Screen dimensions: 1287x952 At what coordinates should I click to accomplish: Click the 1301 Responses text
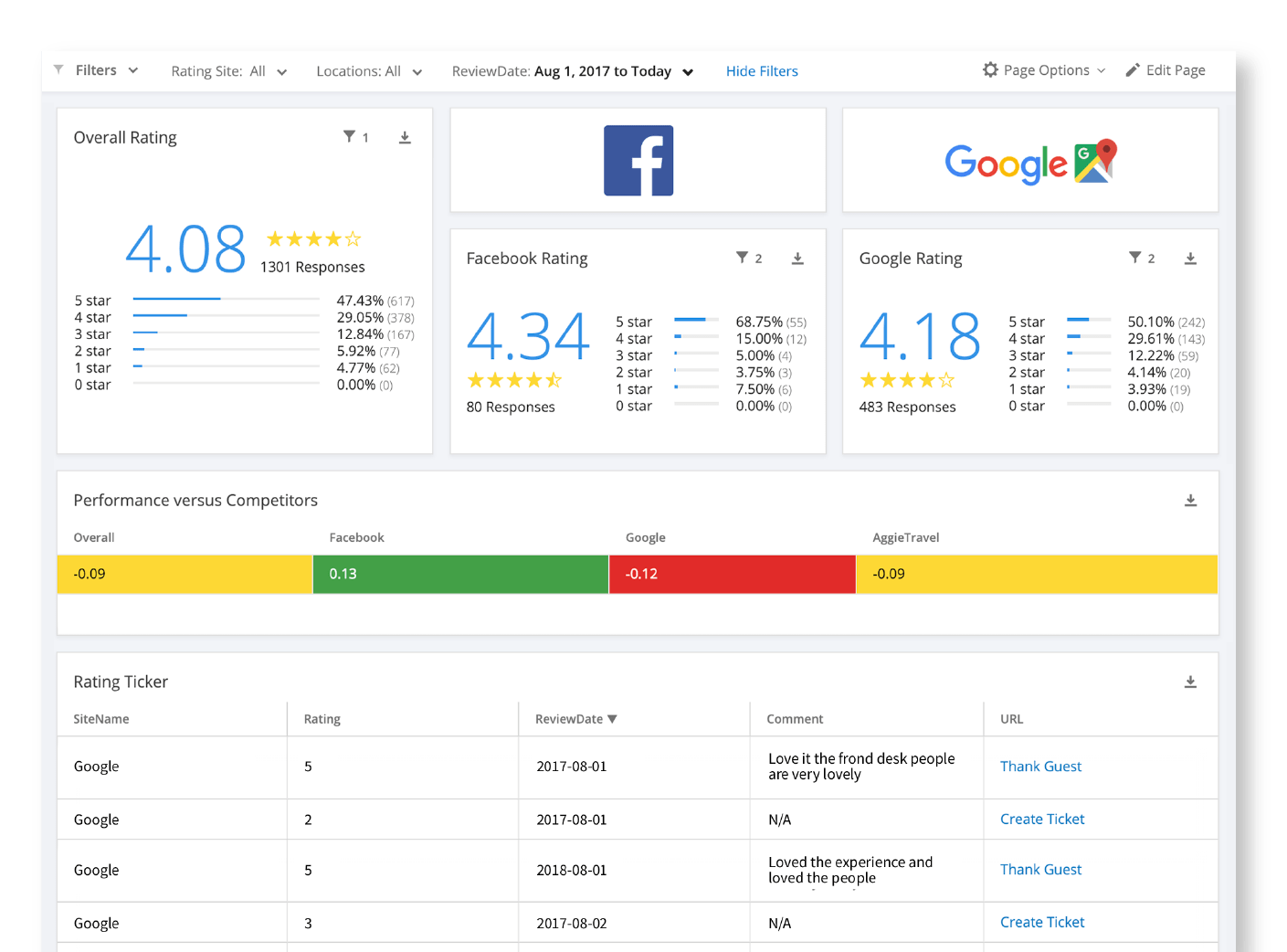pyautogui.click(x=312, y=267)
